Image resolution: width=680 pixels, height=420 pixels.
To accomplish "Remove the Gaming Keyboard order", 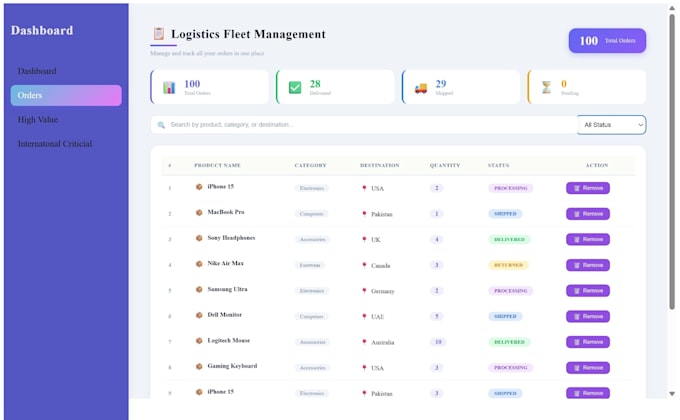I will [588, 368].
